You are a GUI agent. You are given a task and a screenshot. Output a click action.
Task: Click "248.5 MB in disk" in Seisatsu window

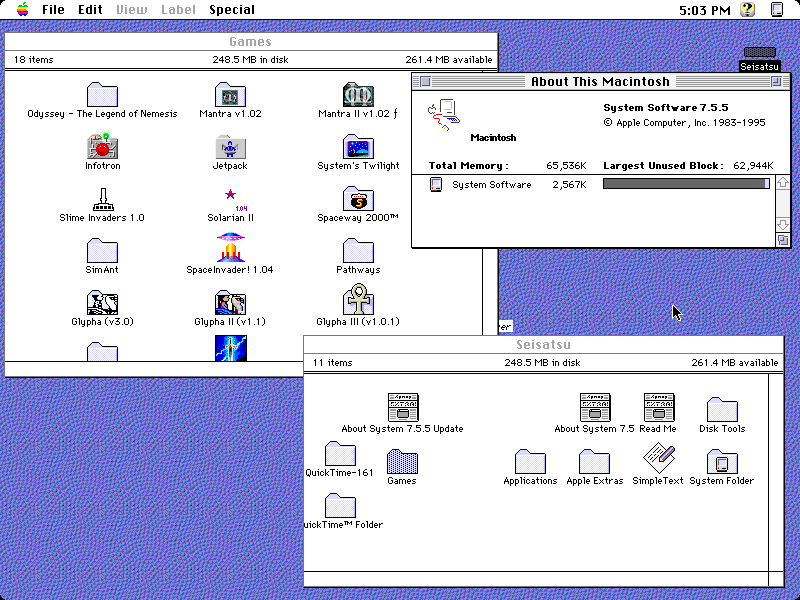click(x=542, y=363)
